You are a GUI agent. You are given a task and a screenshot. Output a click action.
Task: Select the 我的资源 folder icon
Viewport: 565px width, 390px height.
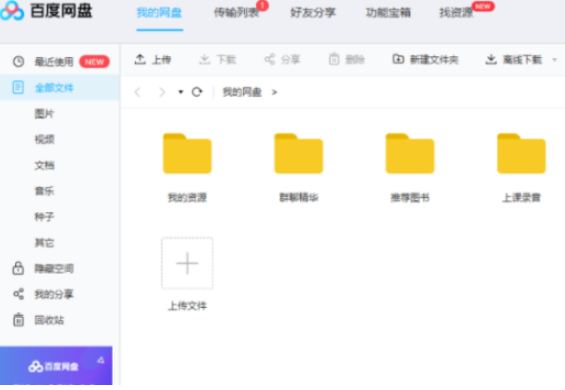coord(187,154)
